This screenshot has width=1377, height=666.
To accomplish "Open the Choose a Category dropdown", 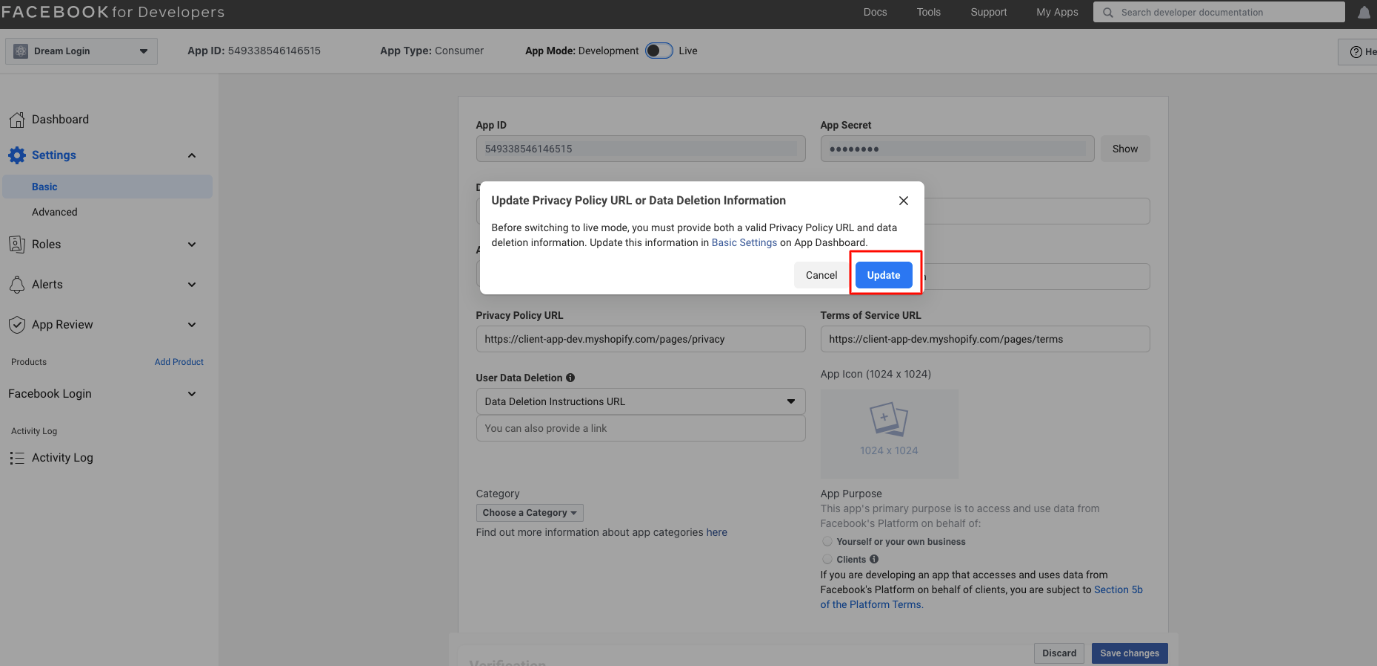I will pyautogui.click(x=530, y=513).
